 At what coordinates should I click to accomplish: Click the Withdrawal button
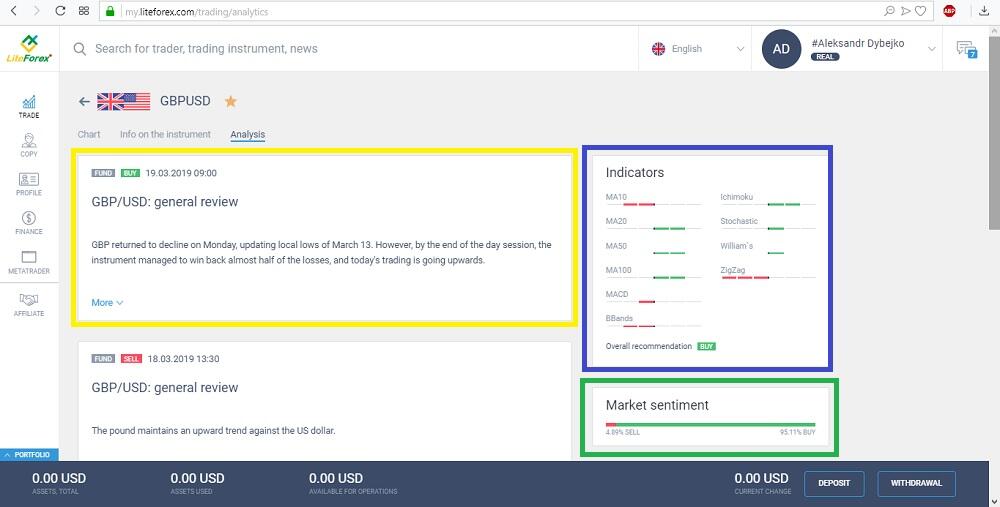point(916,483)
